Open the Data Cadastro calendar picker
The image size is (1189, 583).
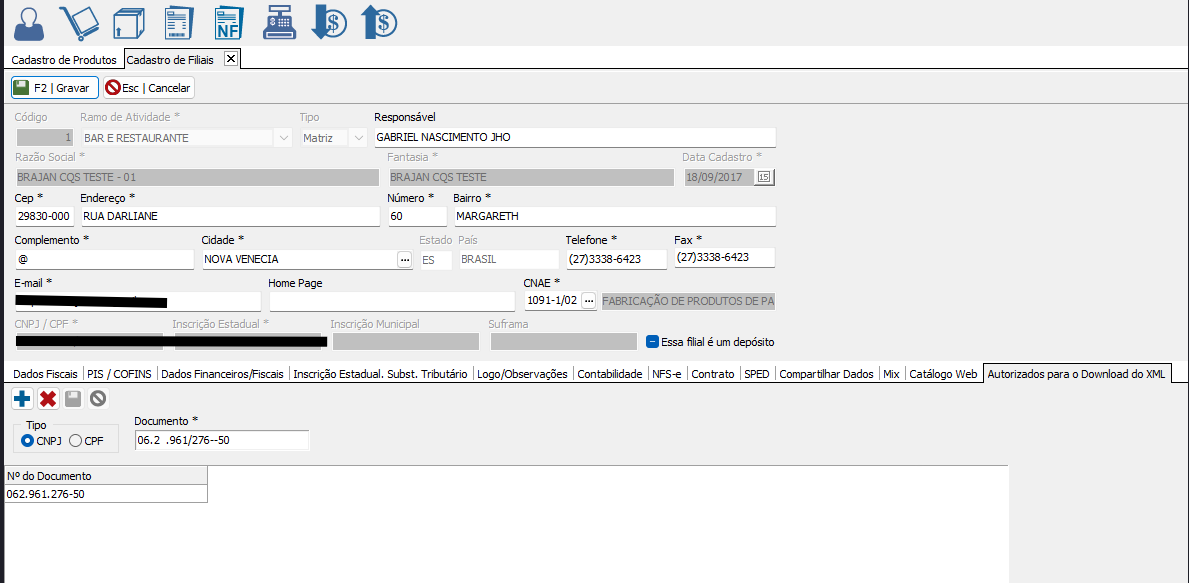click(x=764, y=177)
